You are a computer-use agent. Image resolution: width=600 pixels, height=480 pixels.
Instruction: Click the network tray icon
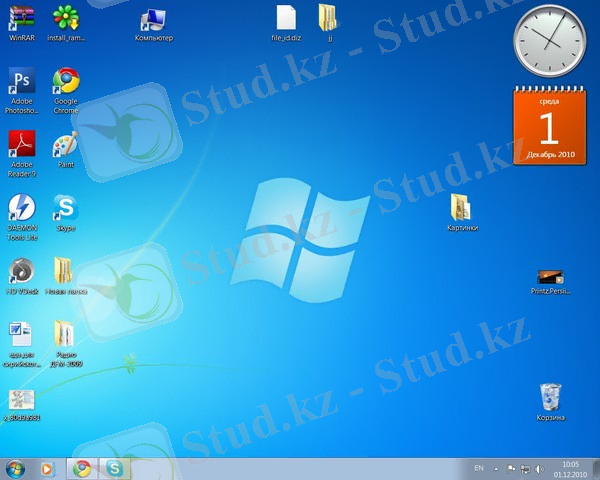(x=525, y=469)
